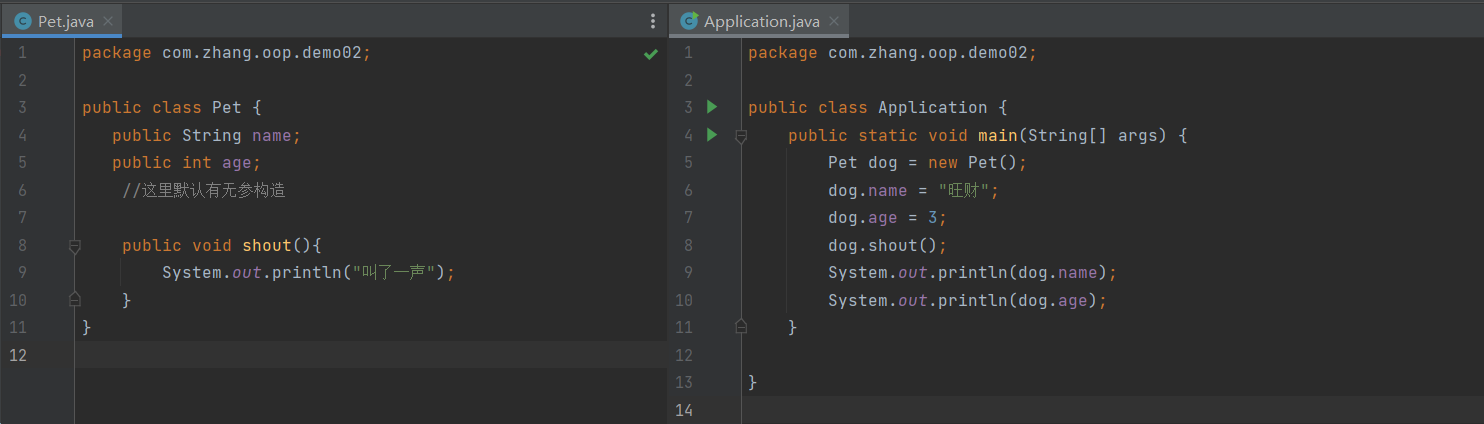Click 'String[] args' parameter in main
Screen dimensions: 1484x424
[x=1092, y=135]
